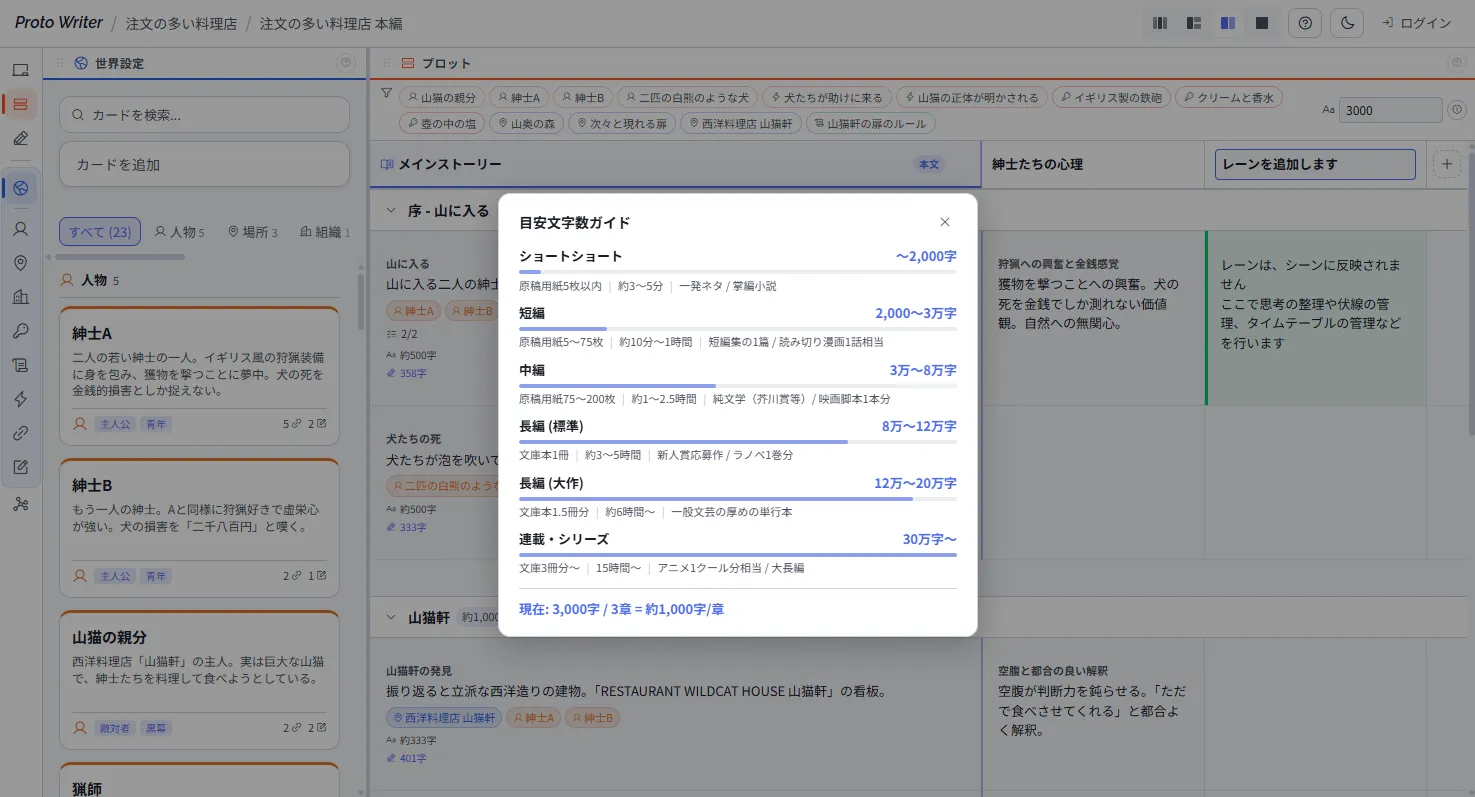Select the globe world-building icon in the sidebar

tap(21, 188)
